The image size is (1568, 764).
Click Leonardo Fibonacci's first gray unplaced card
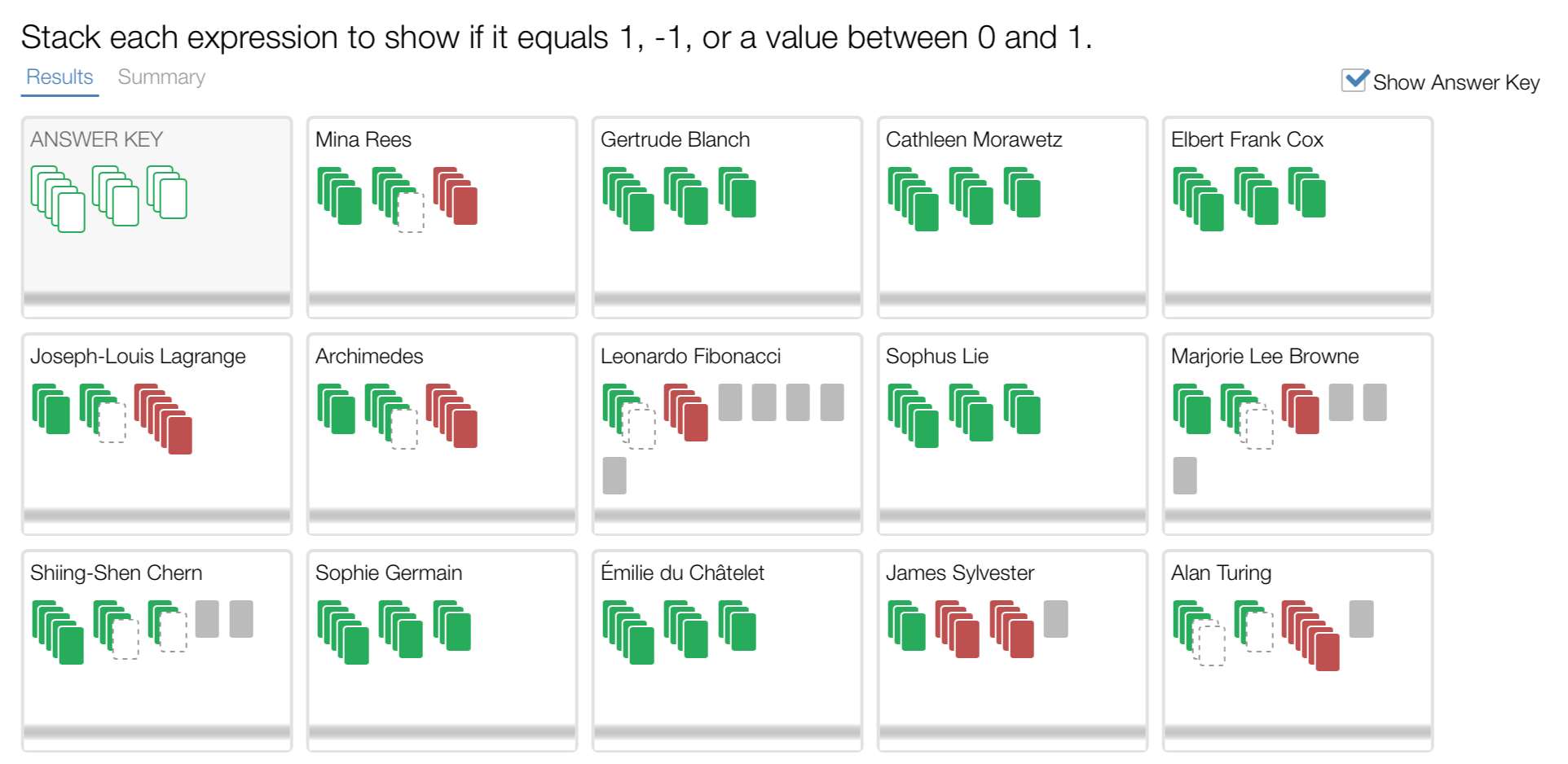(730, 402)
